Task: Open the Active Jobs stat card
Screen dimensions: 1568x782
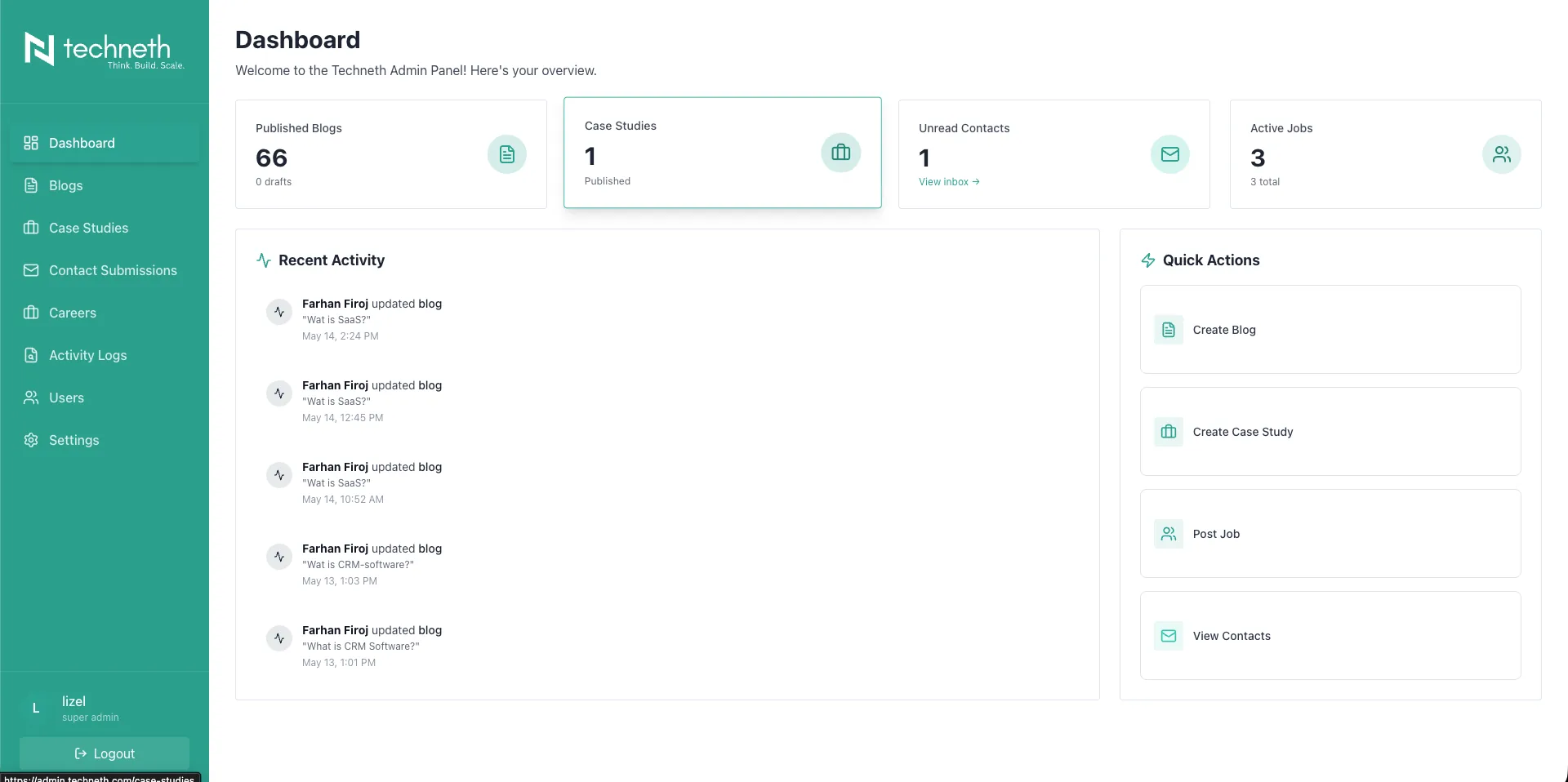Action: [1386, 154]
